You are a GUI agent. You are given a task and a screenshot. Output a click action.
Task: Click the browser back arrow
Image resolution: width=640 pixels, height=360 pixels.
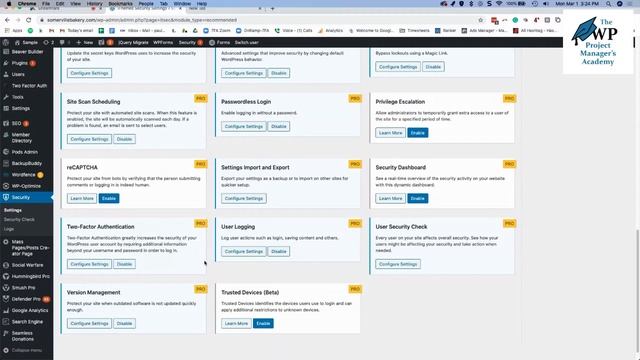tap(7, 20)
